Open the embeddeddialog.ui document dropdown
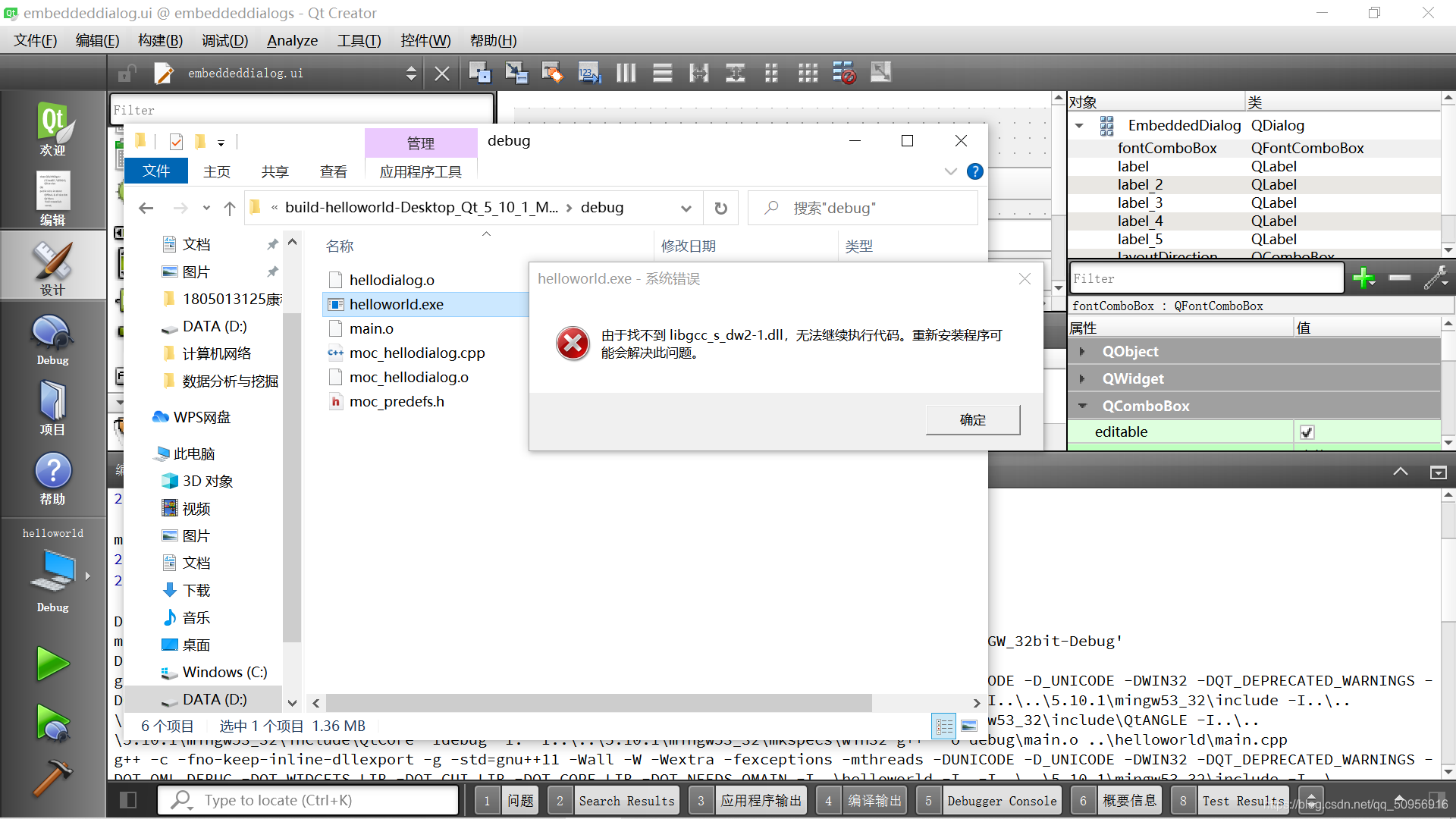 coord(411,73)
